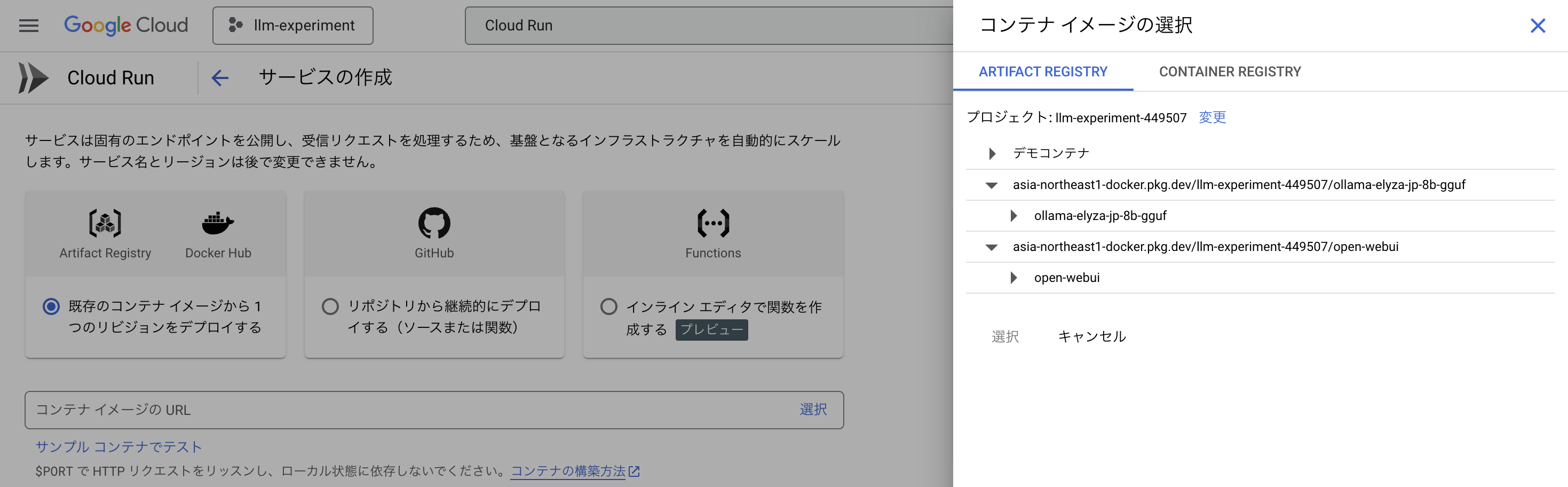
Task: Select asia-northeast1 ollama-elyza-jp-8b-gguf repository path
Action: [1239, 185]
